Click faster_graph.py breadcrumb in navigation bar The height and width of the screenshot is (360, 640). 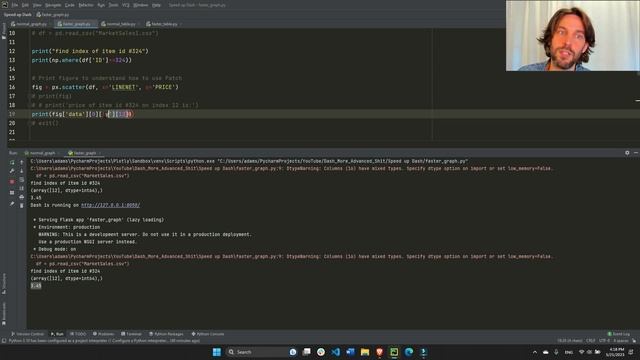click(53, 15)
